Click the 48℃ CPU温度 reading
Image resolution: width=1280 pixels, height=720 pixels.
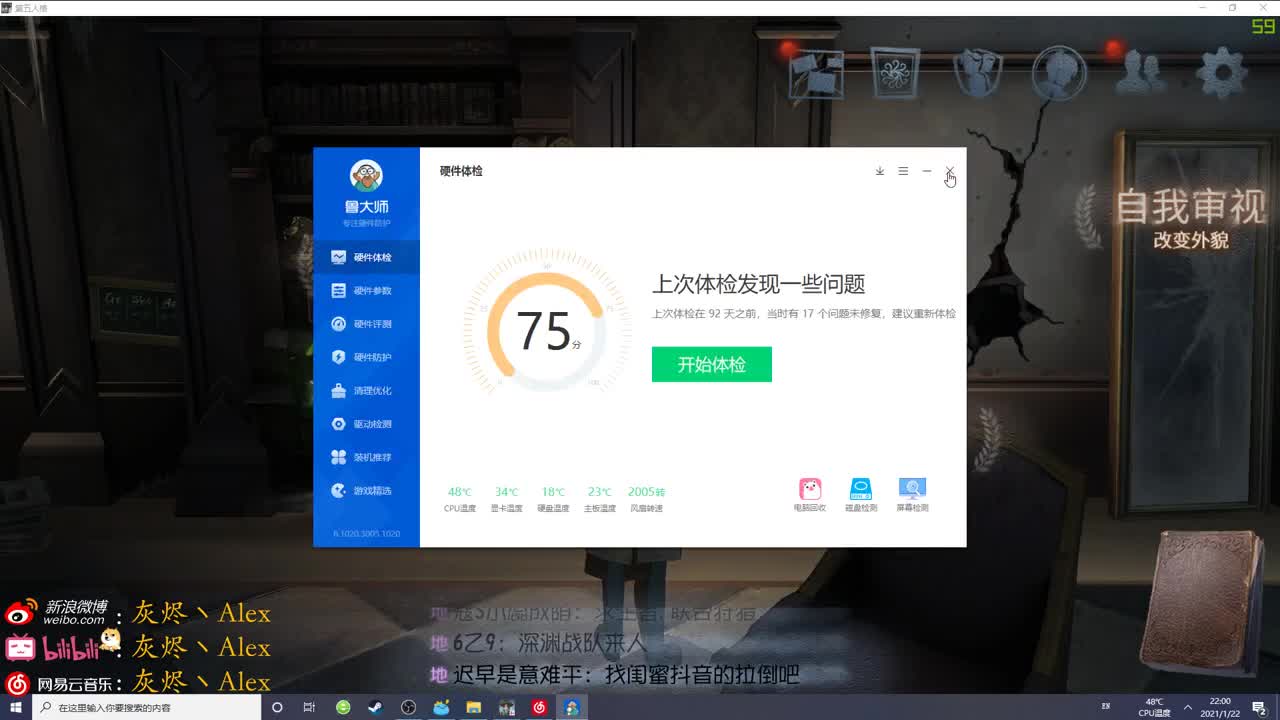pyautogui.click(x=460, y=498)
